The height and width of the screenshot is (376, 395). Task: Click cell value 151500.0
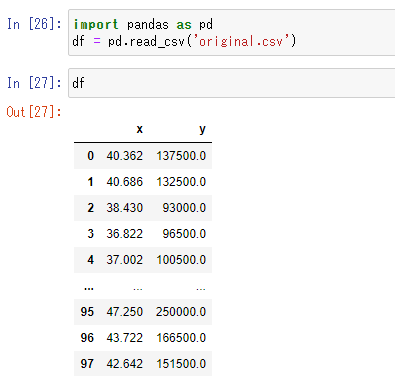click(x=181, y=364)
